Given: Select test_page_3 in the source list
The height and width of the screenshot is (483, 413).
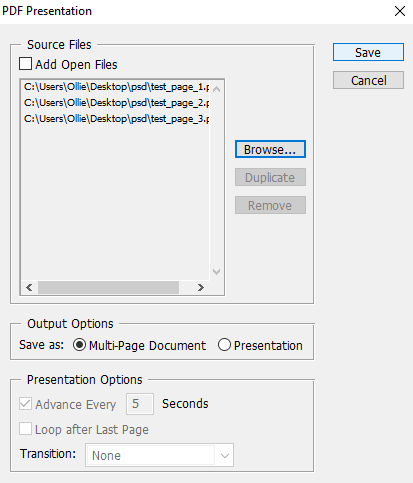Looking at the screenshot, I should coord(116,119).
